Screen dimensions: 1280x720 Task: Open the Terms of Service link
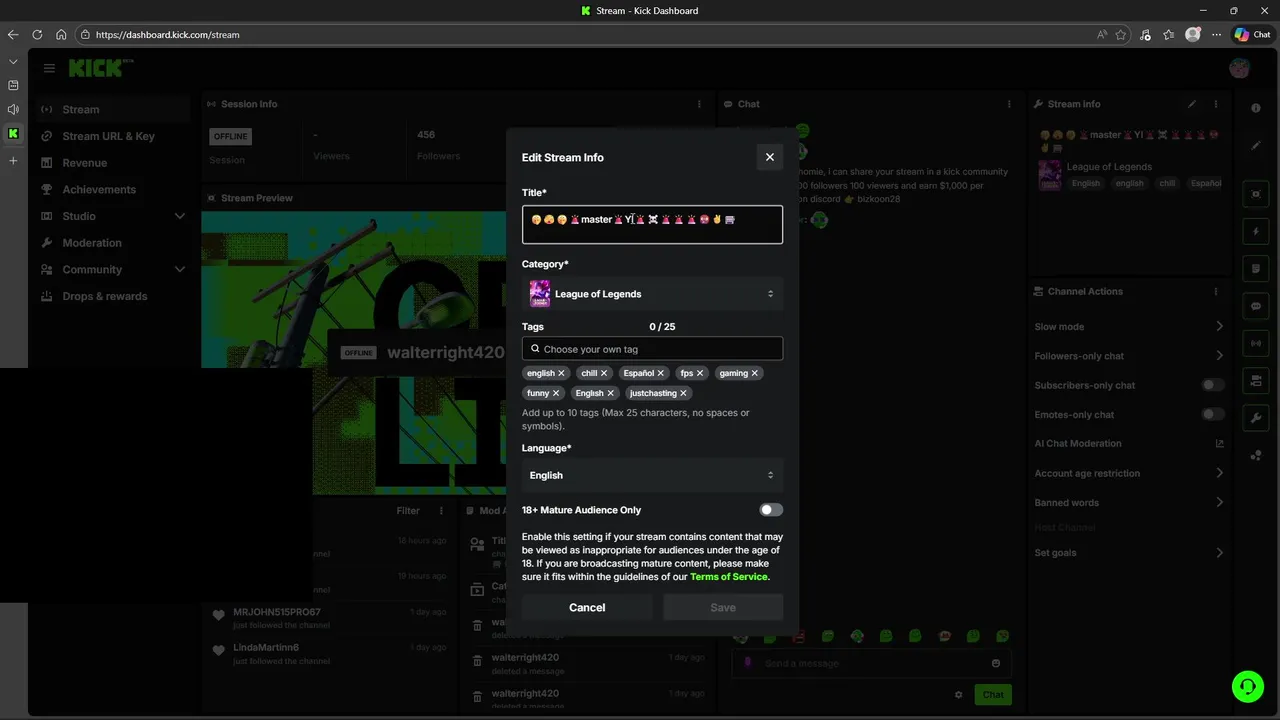(729, 576)
